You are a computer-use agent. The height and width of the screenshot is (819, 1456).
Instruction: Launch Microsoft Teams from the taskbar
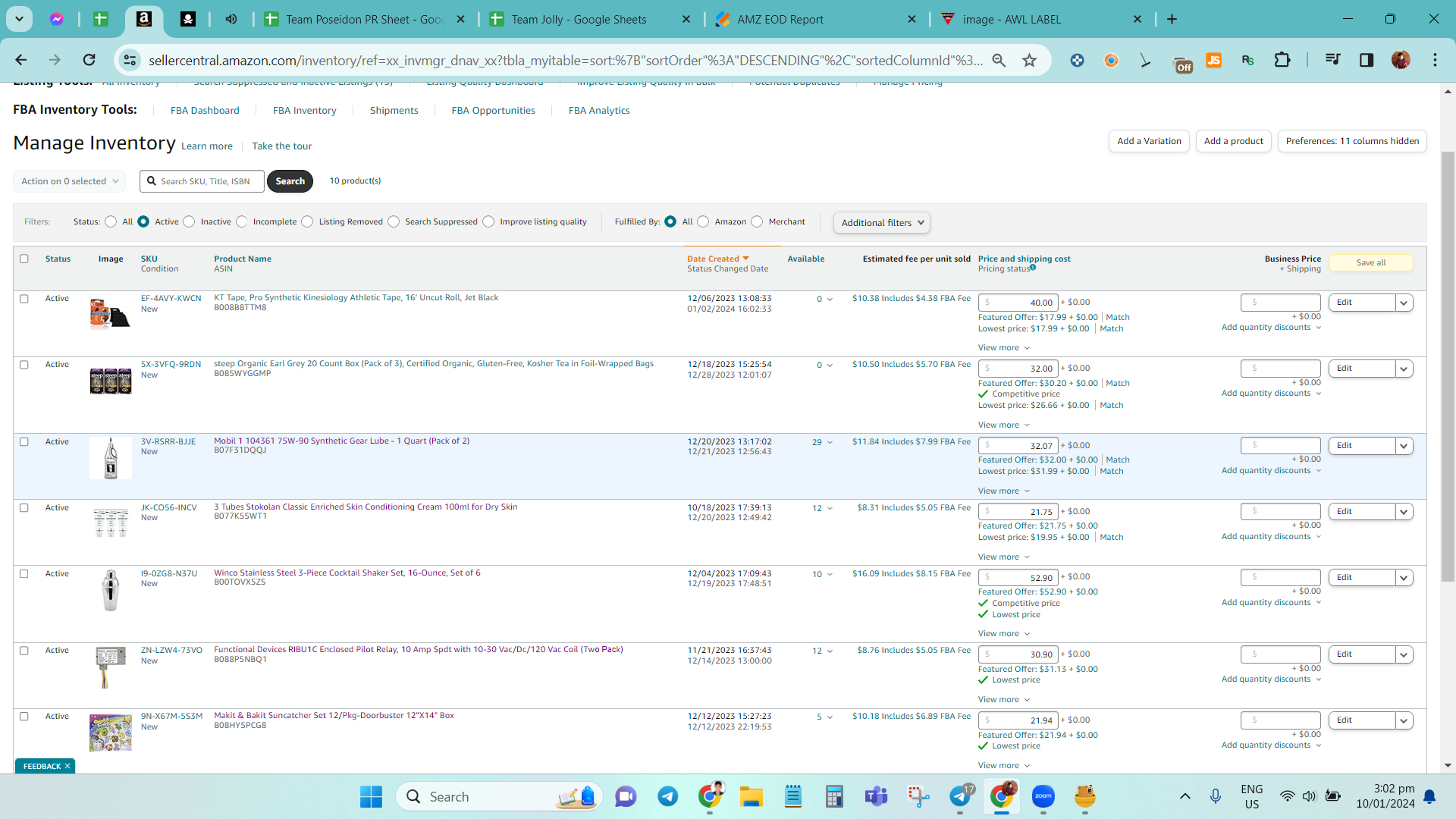tap(876, 797)
